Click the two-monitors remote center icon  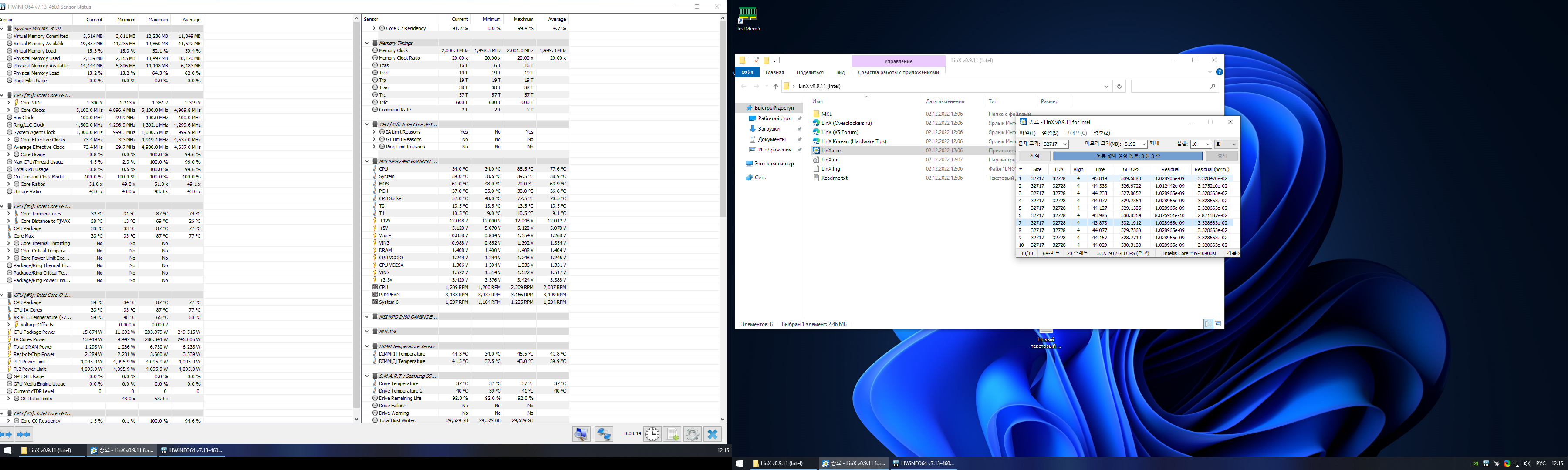604,434
